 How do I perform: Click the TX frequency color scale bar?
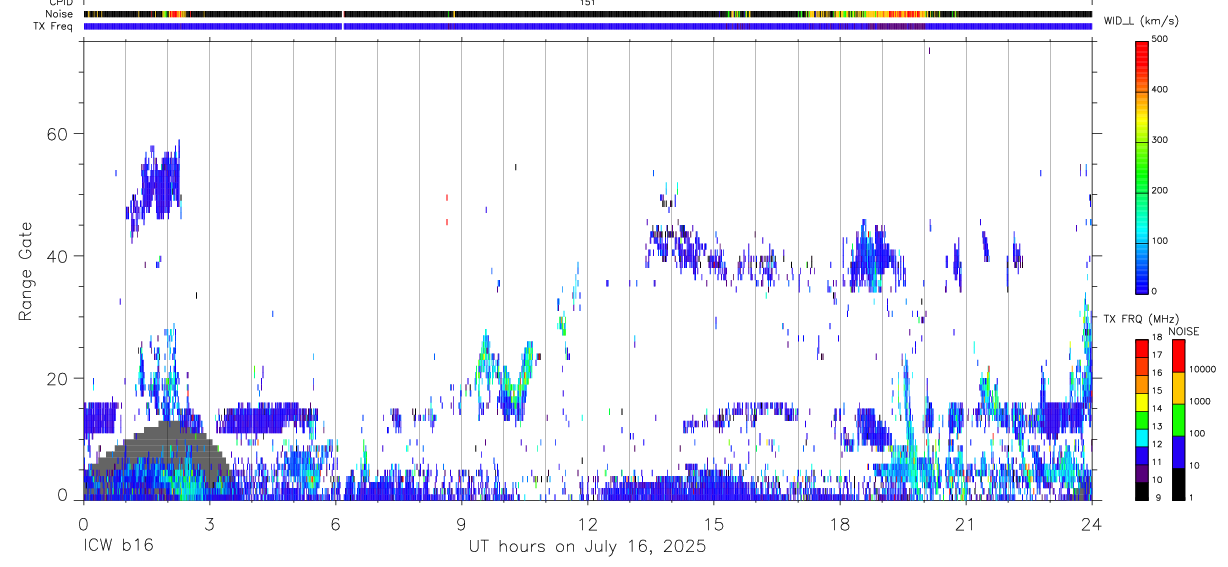coord(1141,419)
